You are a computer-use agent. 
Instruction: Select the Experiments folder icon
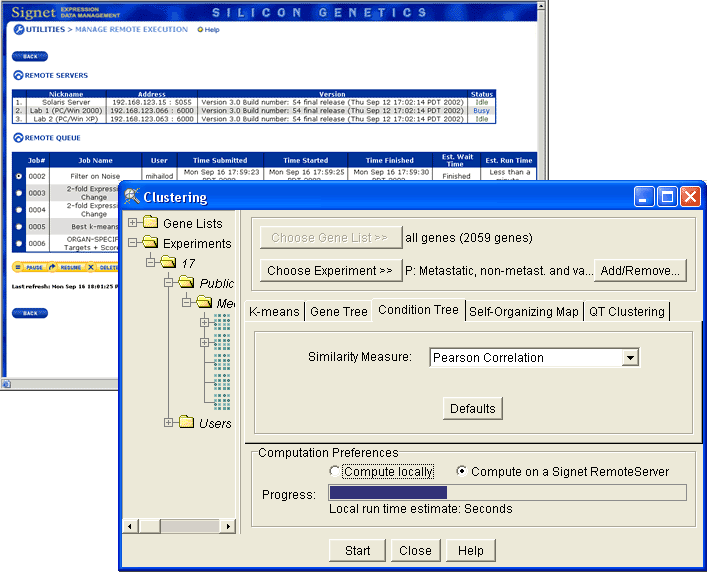click(150, 243)
